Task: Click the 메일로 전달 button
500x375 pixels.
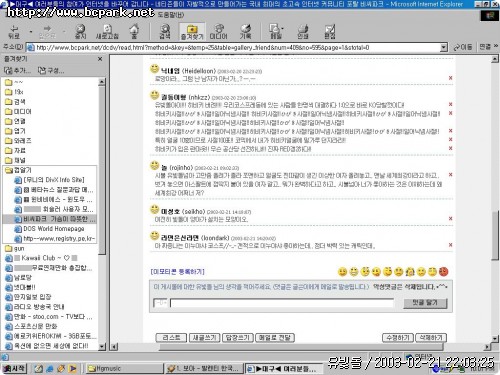Action: pyautogui.click(x=275, y=338)
